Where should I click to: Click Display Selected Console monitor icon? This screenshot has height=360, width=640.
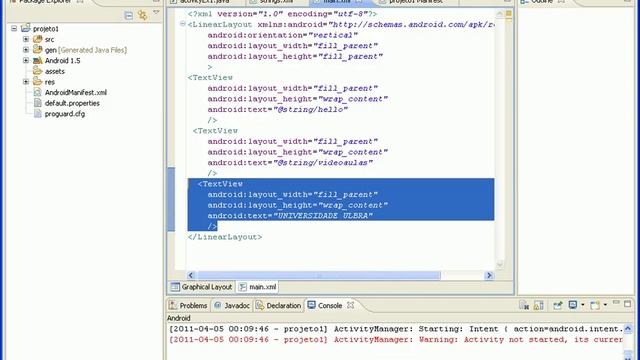(573, 305)
